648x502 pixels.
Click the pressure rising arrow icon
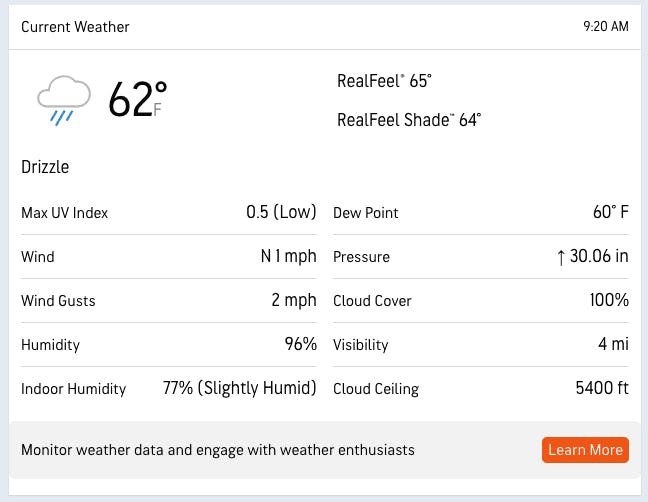[x=561, y=257]
